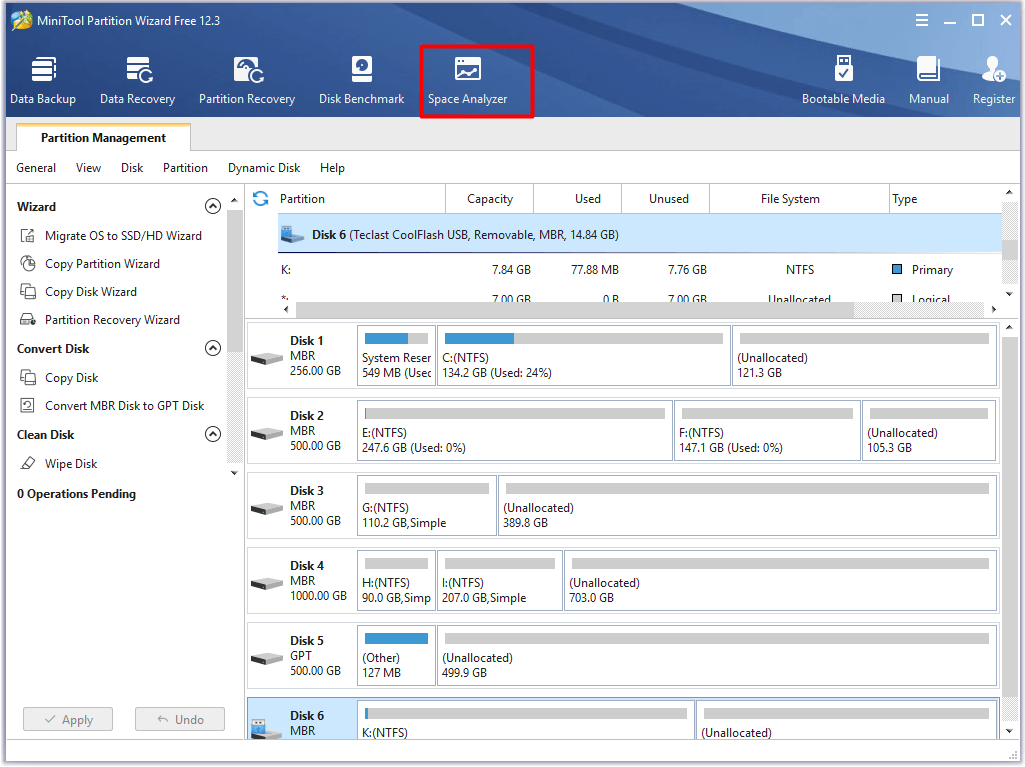Sort by the Unused column header

[665, 199]
